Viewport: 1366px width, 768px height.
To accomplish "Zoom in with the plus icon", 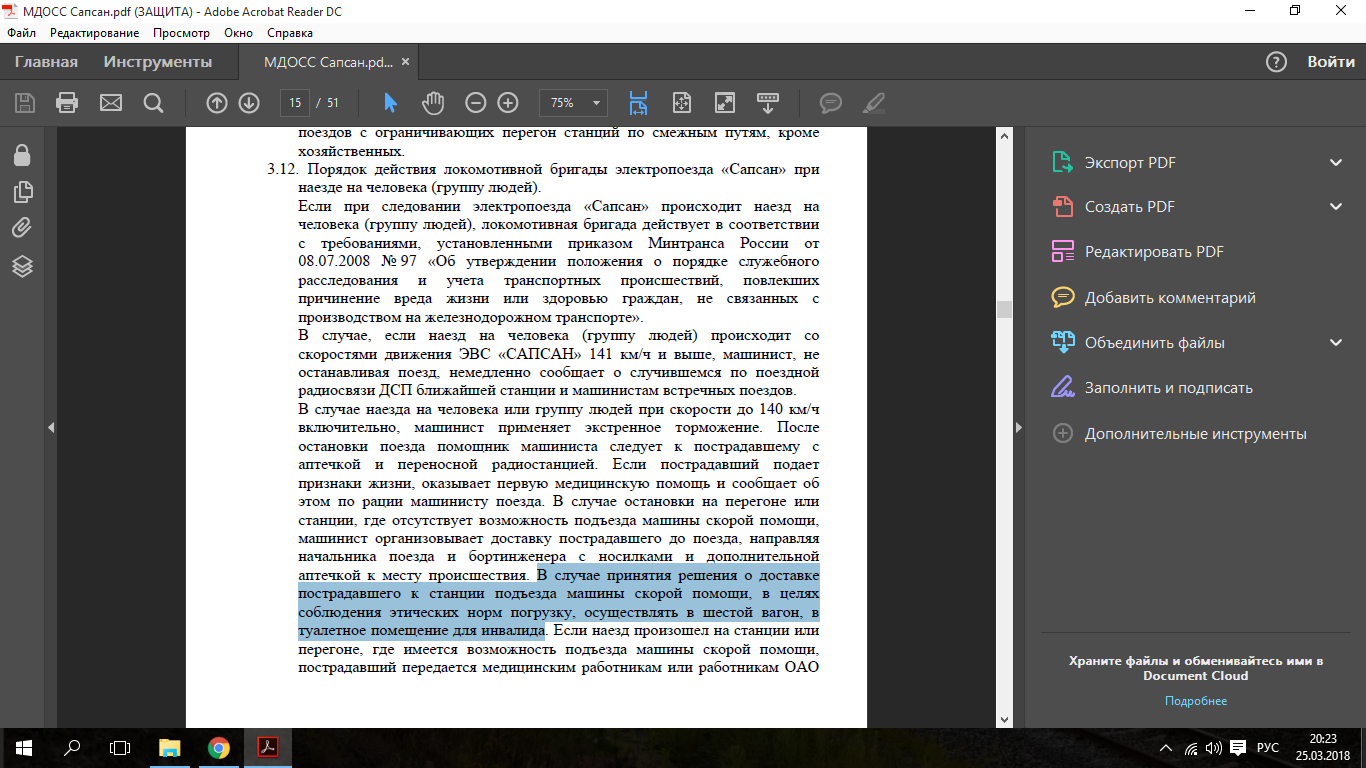I will (x=508, y=103).
